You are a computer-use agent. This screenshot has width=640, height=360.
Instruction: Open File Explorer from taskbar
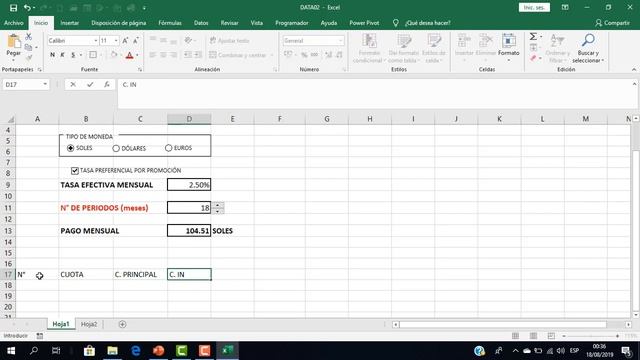[113, 351]
